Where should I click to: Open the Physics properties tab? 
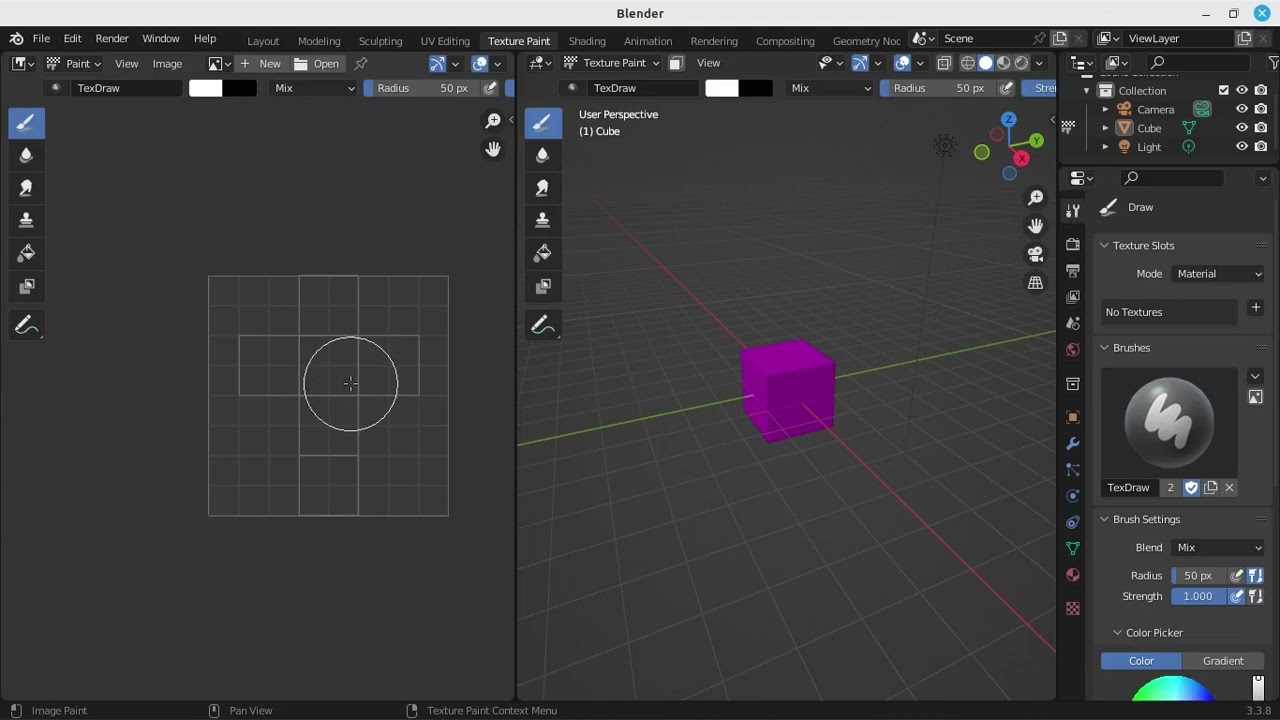point(1073,496)
